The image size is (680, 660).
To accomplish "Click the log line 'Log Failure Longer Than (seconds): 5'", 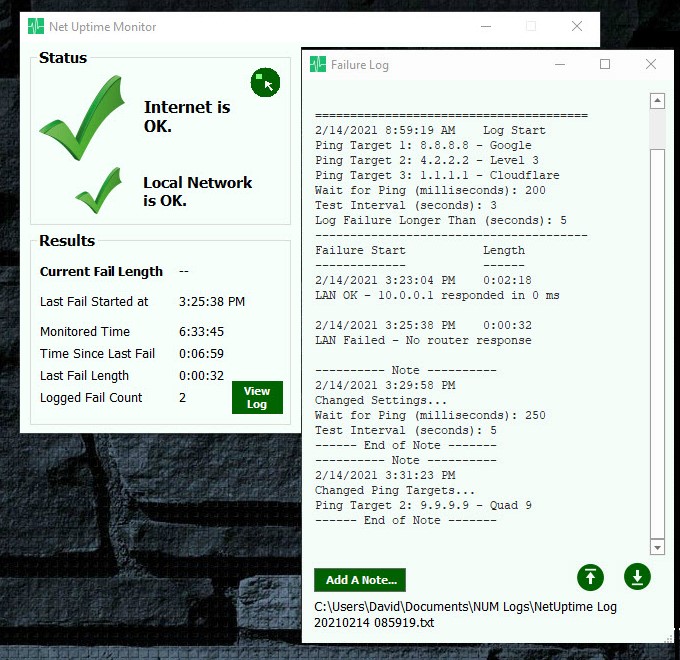I will 441,220.
